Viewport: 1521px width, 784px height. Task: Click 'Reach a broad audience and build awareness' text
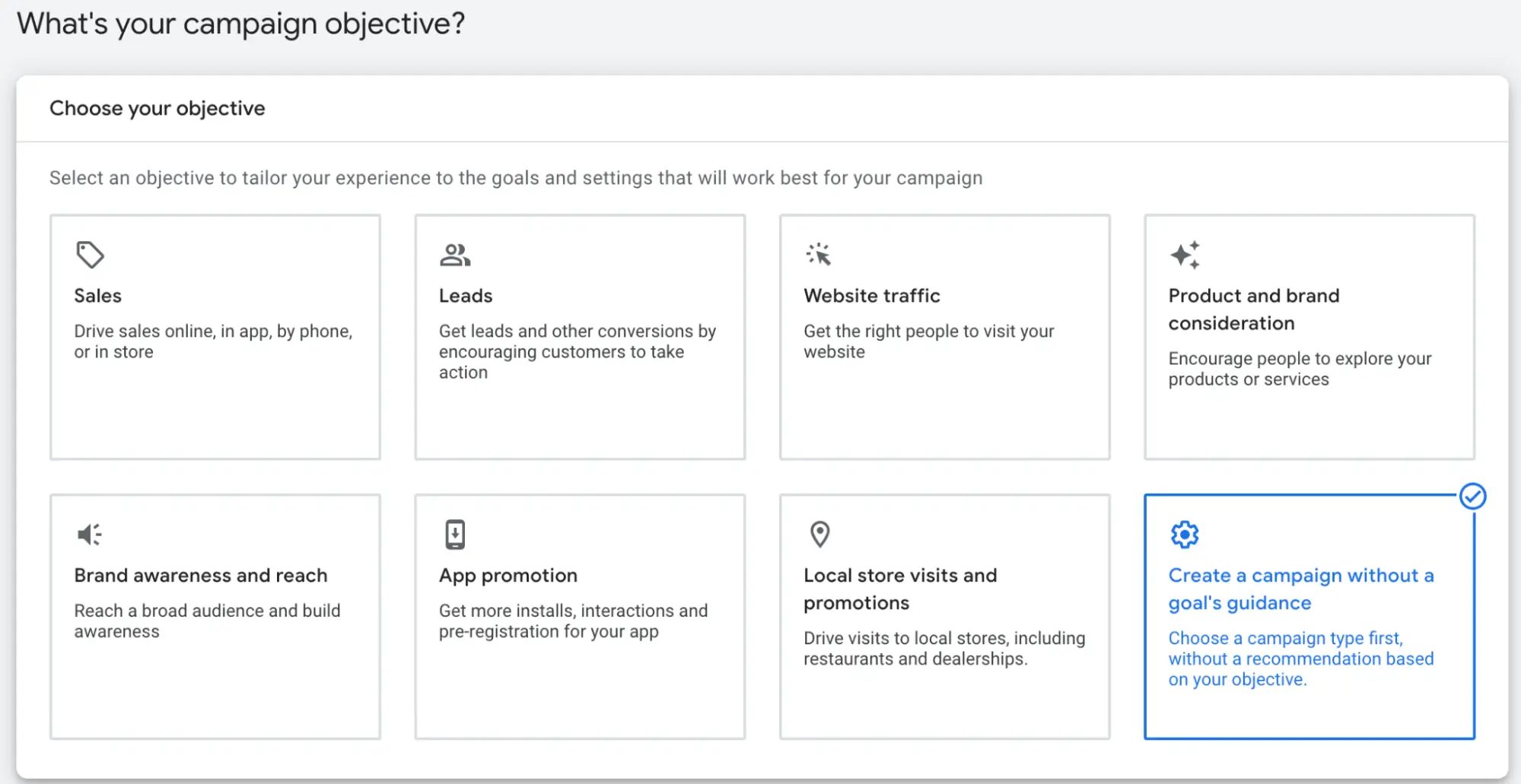[x=207, y=621]
